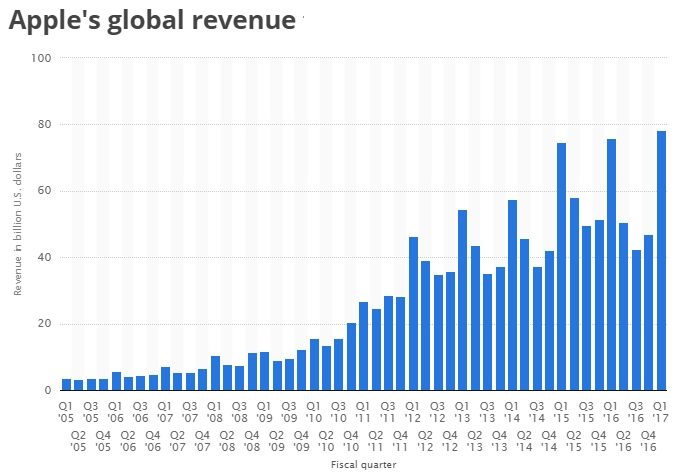Viewport: 678px width, 476px height.
Task: Click the 'Apple's global revenue' title
Action: click(152, 20)
